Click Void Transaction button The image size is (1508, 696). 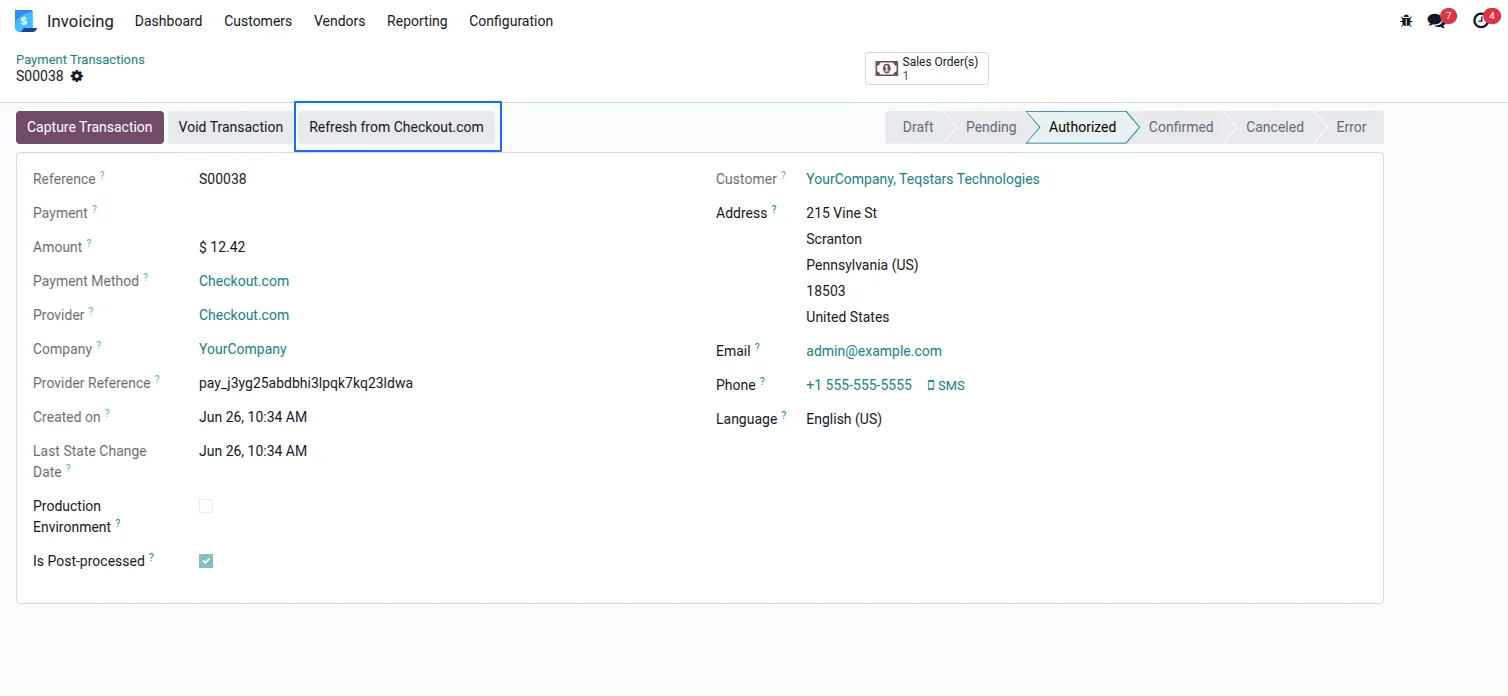pos(231,127)
